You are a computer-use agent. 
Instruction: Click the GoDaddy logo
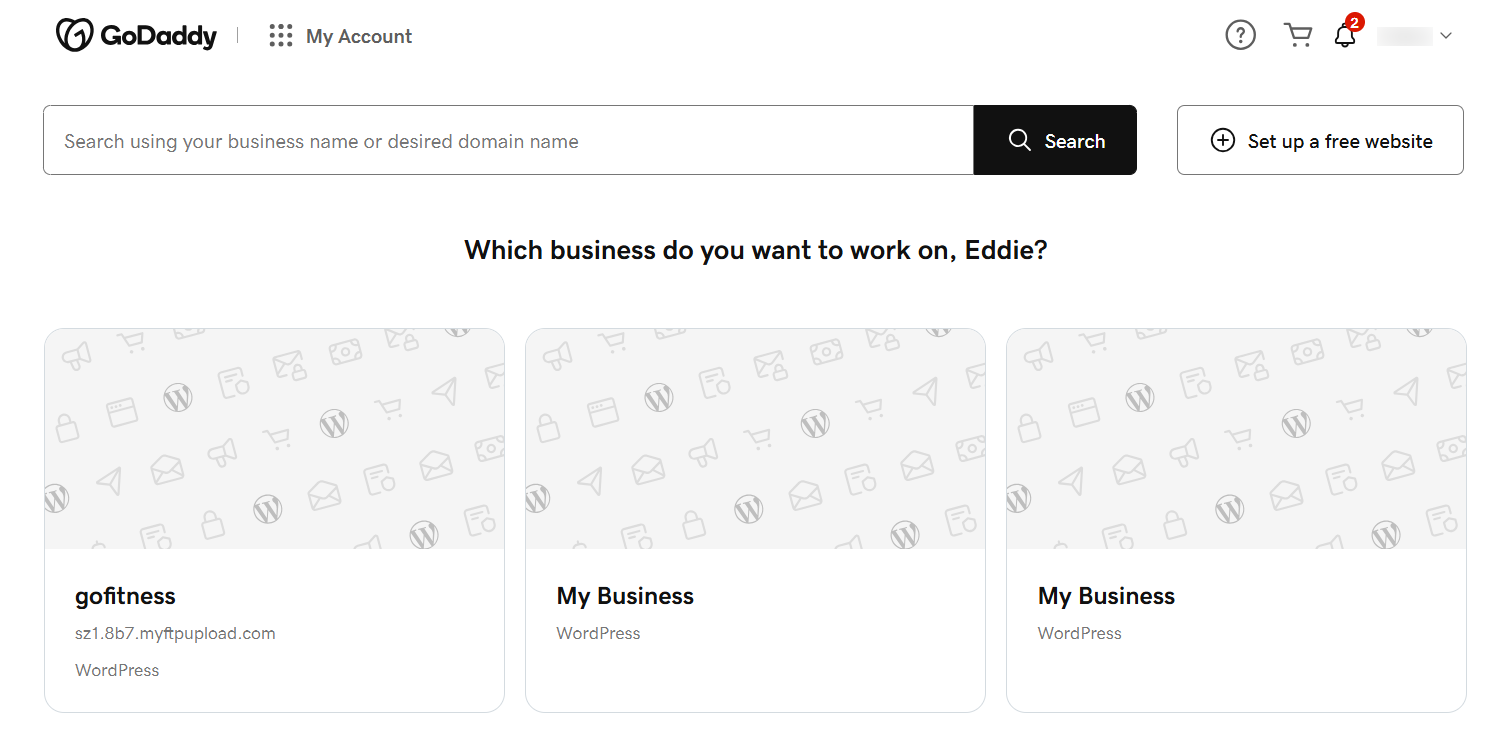[136, 36]
